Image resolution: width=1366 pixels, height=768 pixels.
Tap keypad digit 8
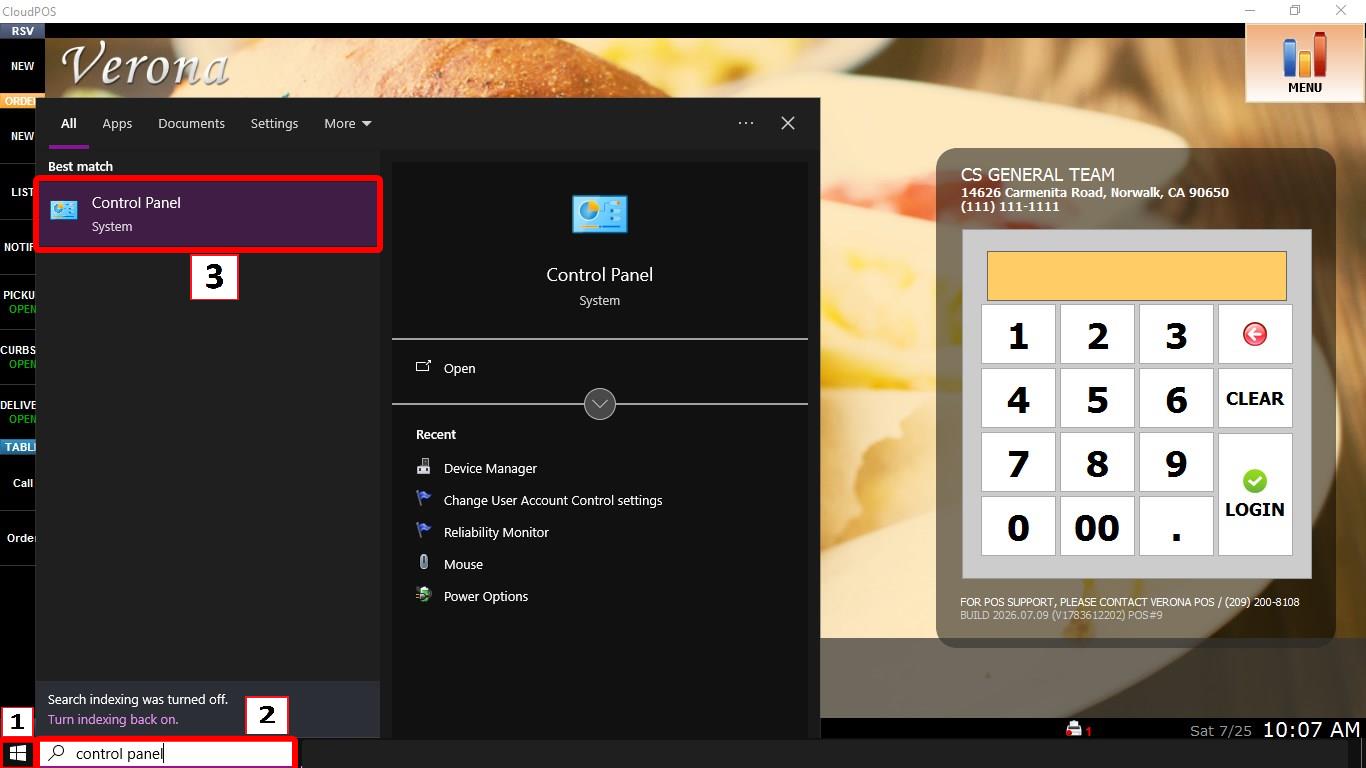1097,463
